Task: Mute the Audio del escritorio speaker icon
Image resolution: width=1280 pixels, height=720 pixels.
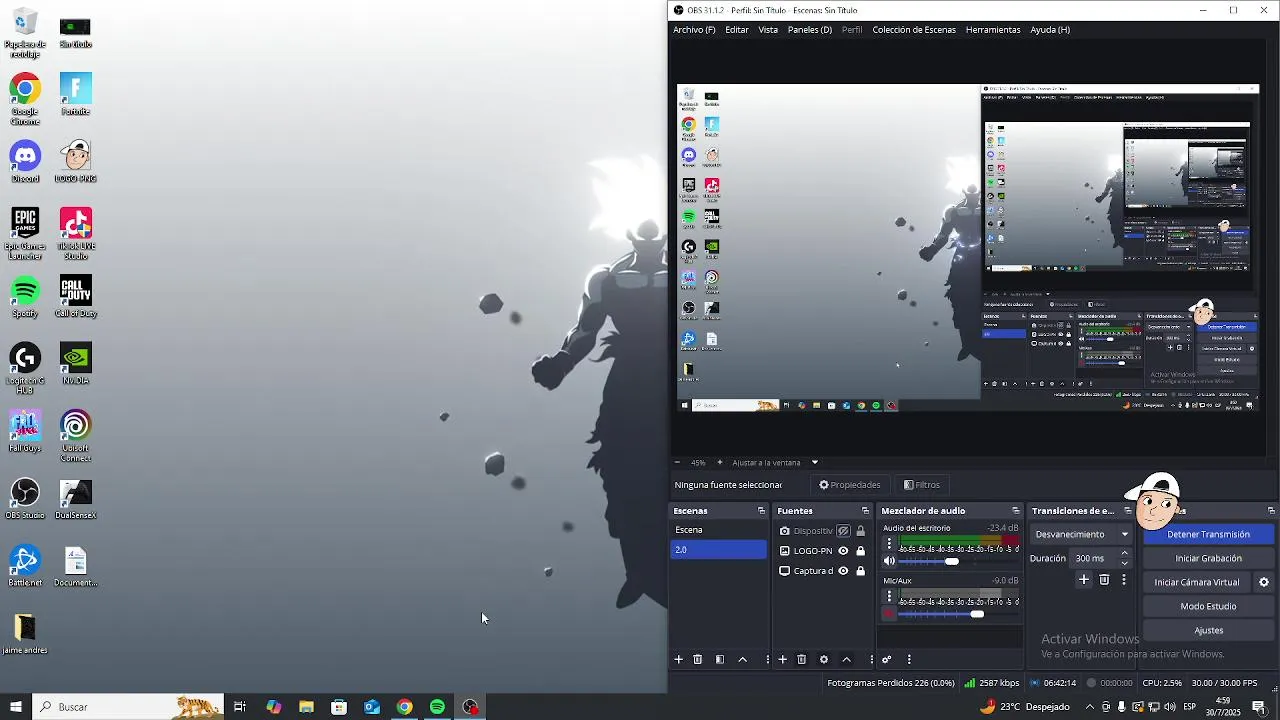Action: pos(889,561)
